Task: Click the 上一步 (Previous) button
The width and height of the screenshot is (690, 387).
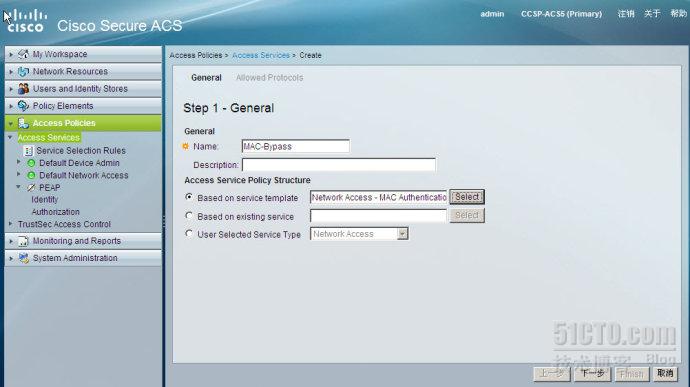Action: [x=552, y=374]
